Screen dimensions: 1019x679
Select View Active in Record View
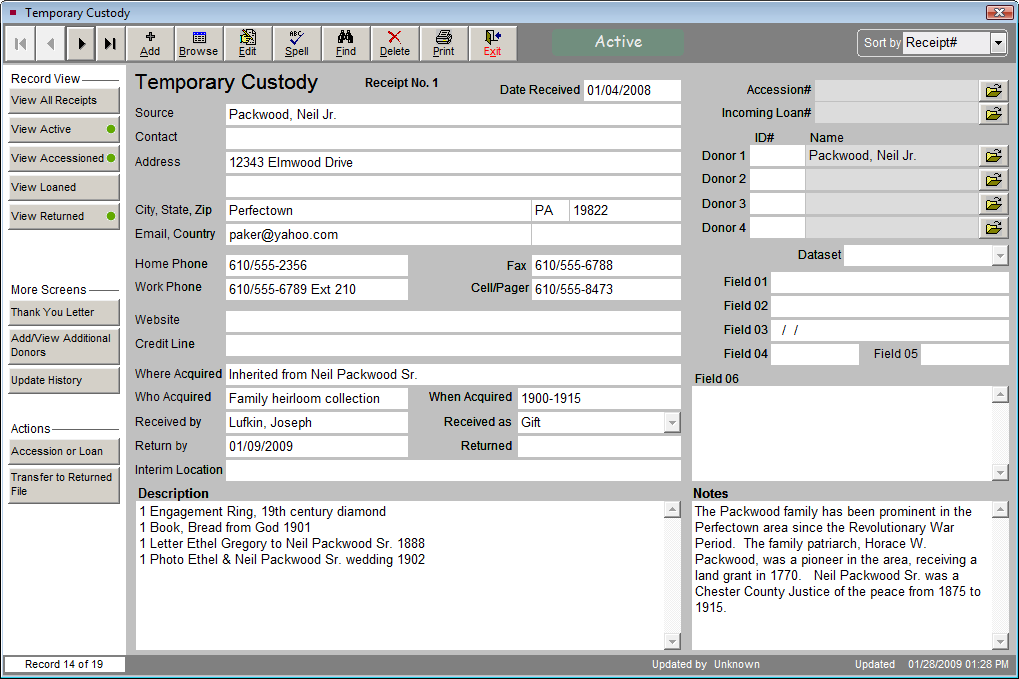tap(63, 129)
